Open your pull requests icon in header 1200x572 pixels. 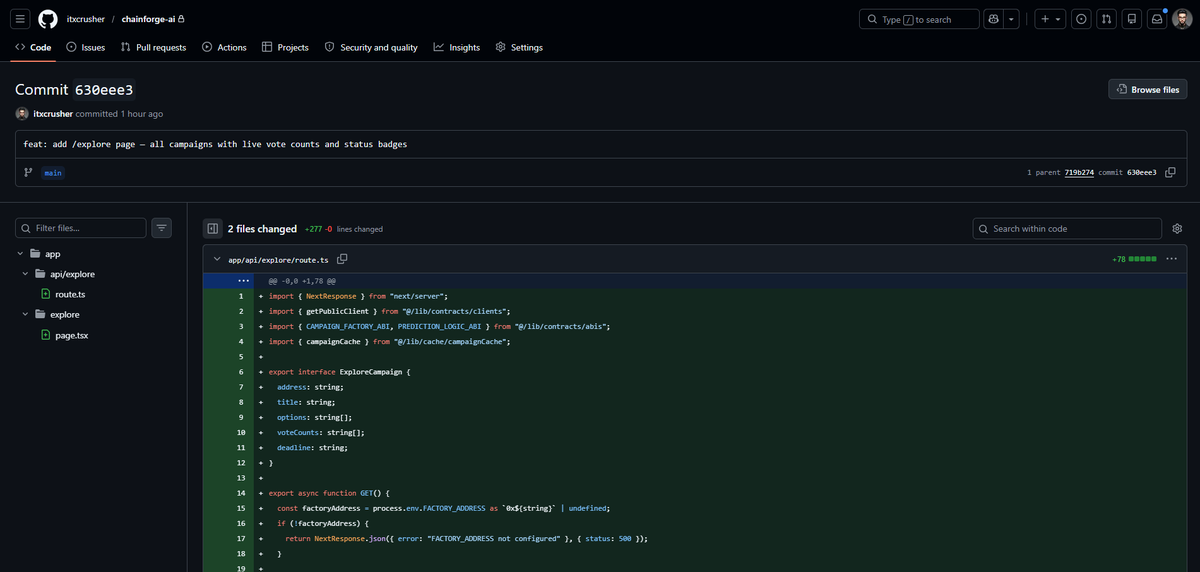coord(1106,19)
